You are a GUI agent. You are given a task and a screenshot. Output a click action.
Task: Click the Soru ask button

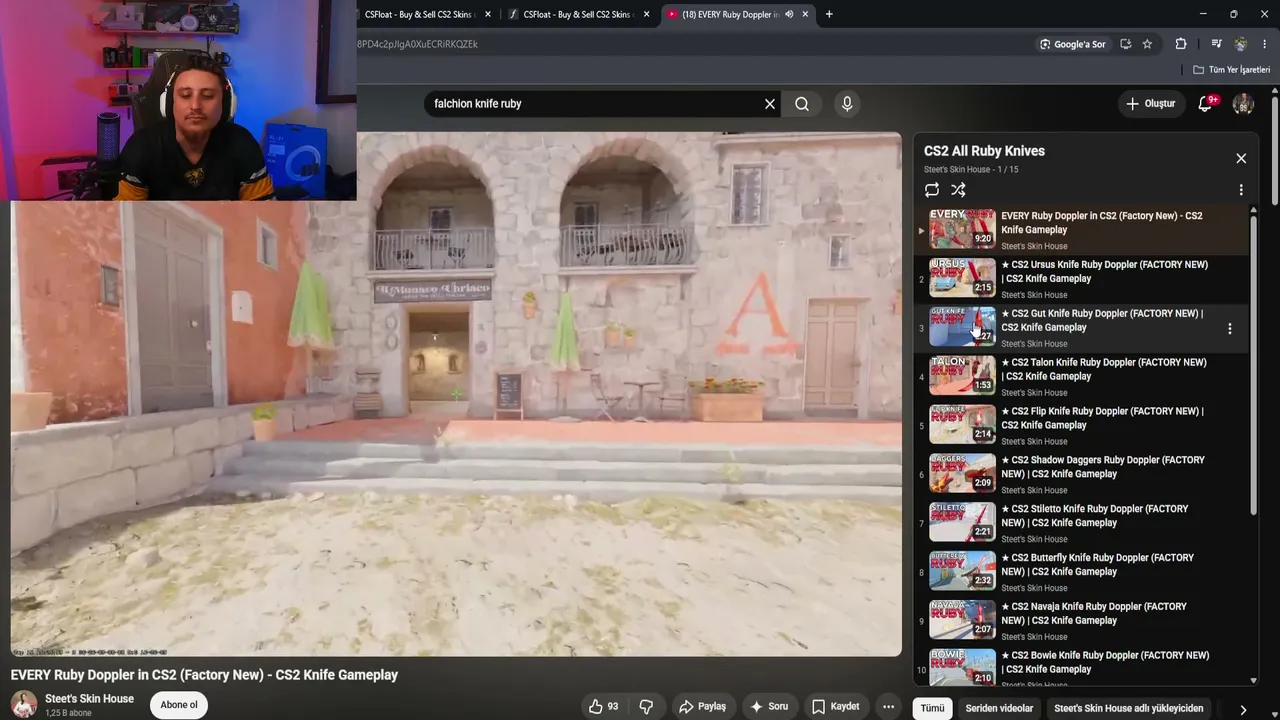[x=769, y=707]
